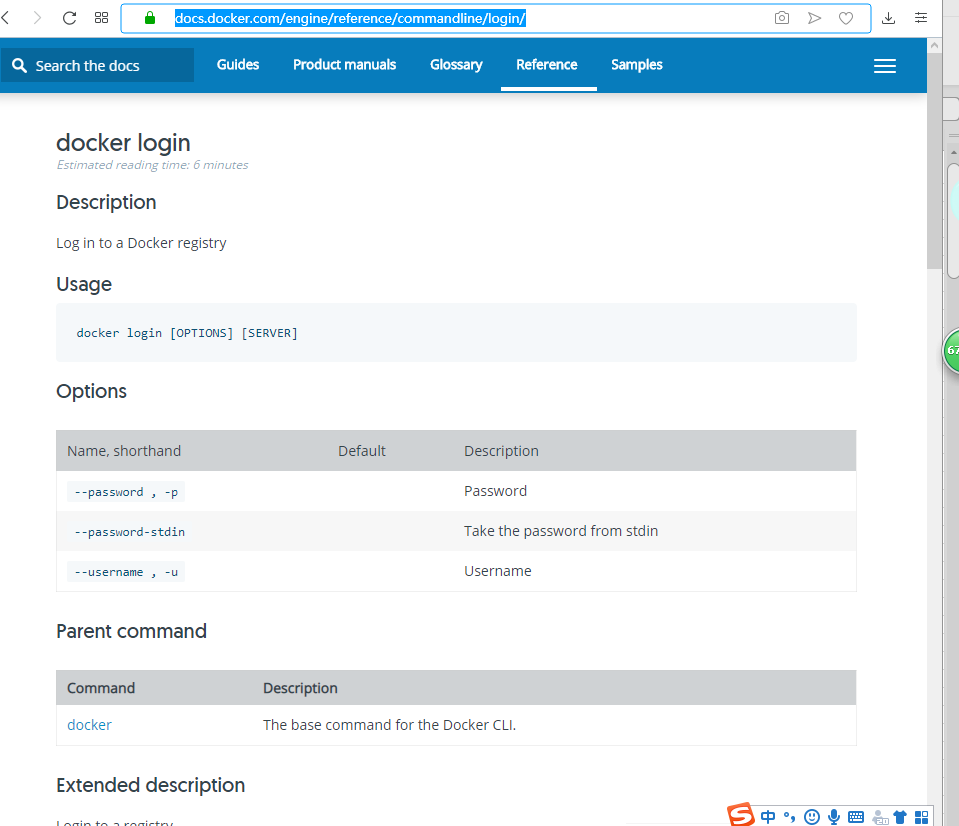Reload the docker login page
This screenshot has width=959, height=826.
pyautogui.click(x=70, y=18)
